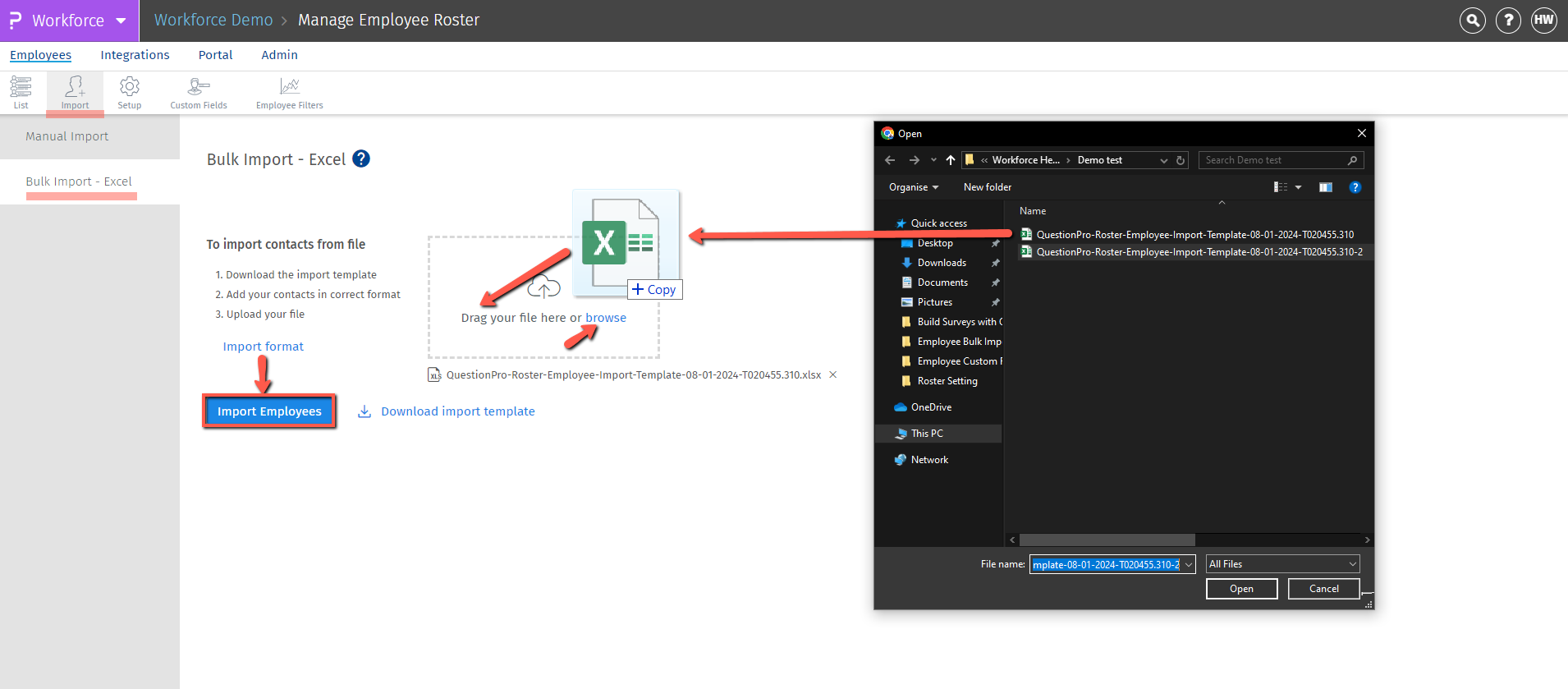Click the search magnifier icon in header

click(1472, 21)
